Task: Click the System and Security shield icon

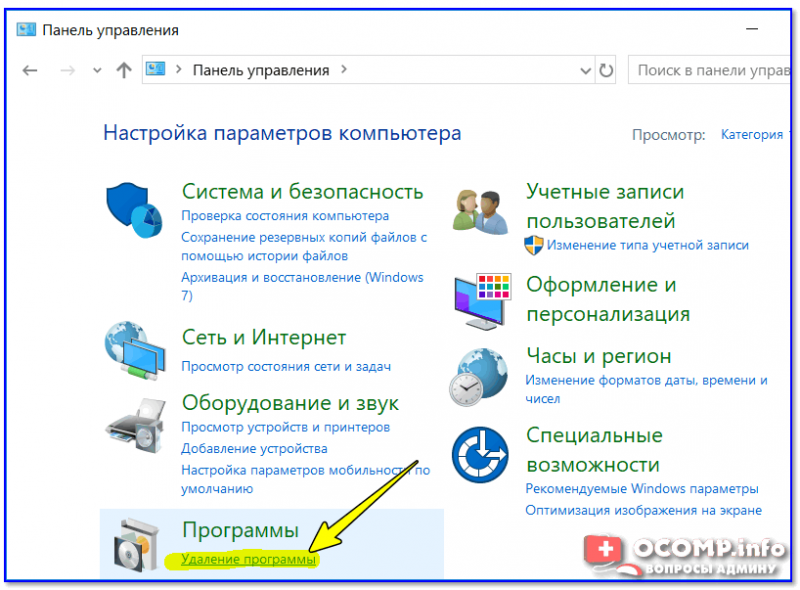Action: tap(134, 212)
